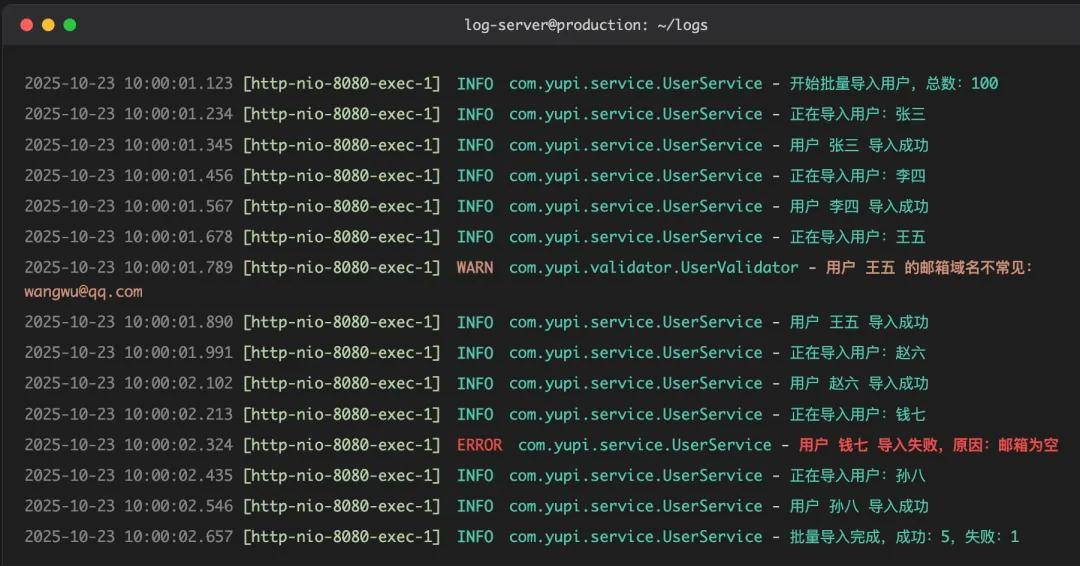Viewport: 1080px width, 566px height.
Task: Click the wangwu@qq.com email address
Action: click(x=83, y=292)
